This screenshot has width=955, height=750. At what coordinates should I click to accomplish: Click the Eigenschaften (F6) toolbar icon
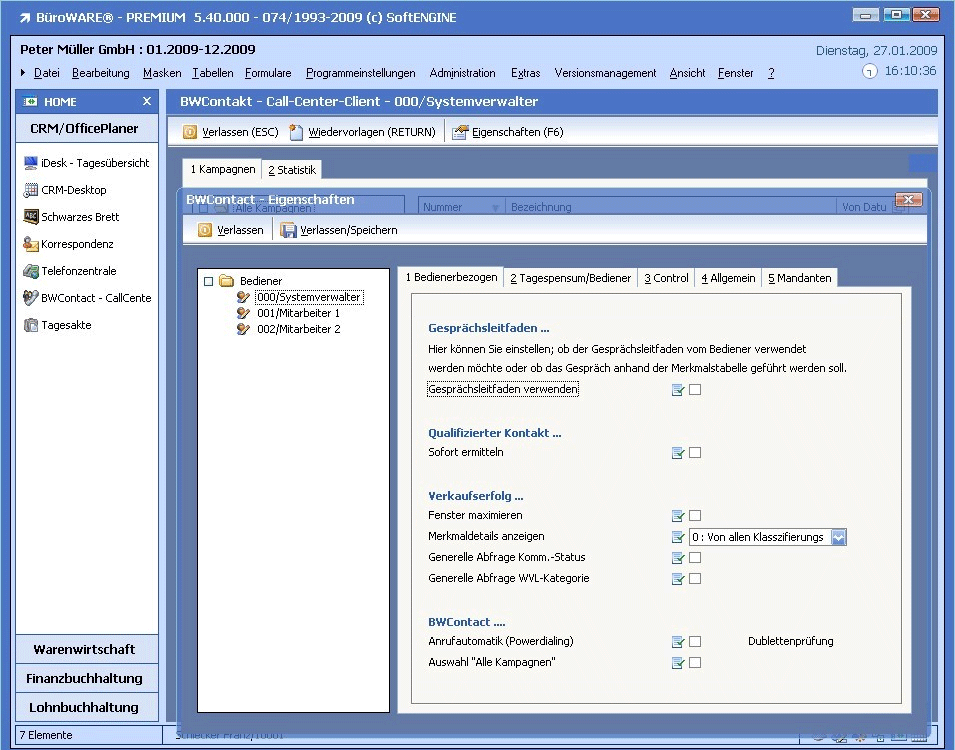[x=460, y=132]
